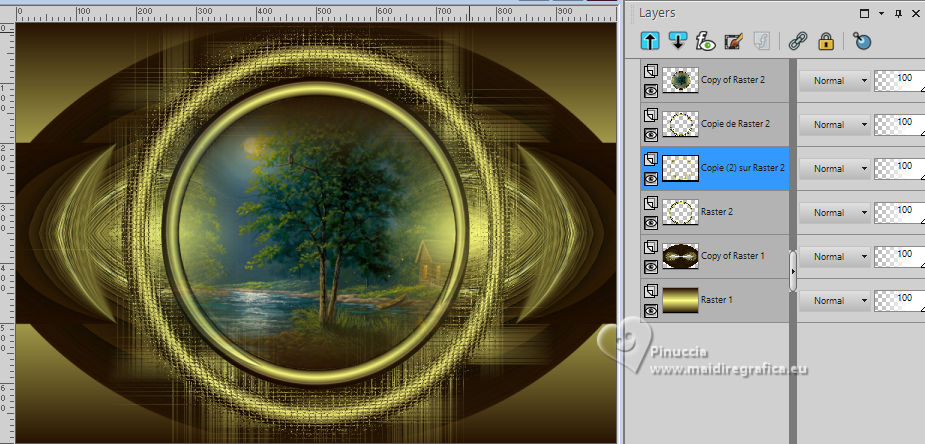Hide the Raster 2 layer with eye icon
Viewport: 925px width, 444px height.
[651, 222]
